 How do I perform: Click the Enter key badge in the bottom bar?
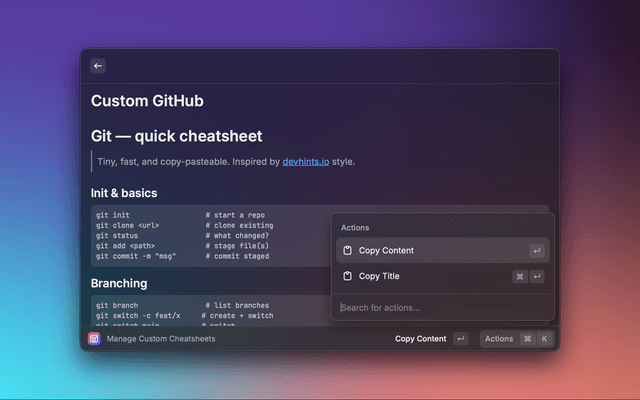(460, 339)
